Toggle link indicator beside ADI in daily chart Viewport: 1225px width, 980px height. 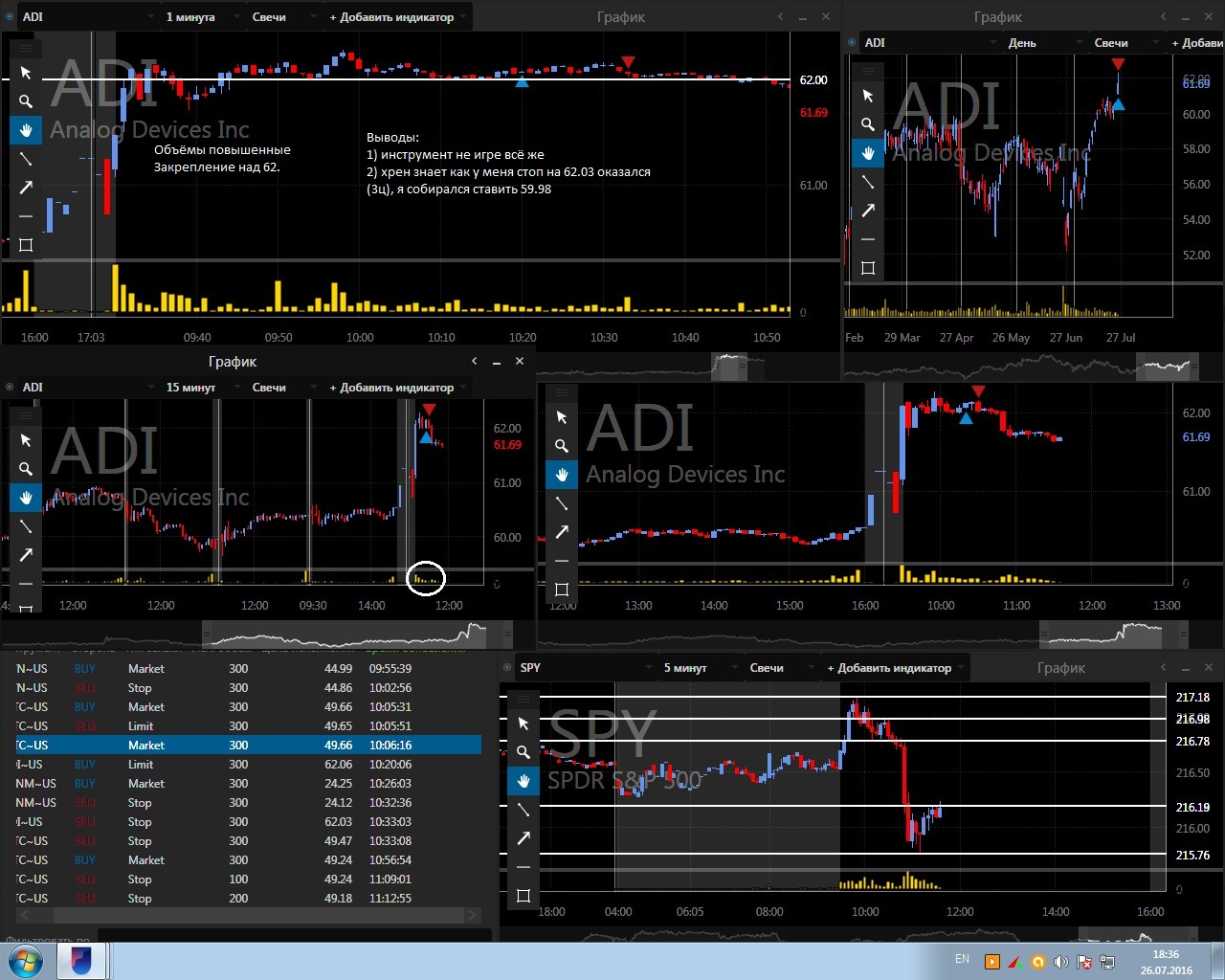(852, 42)
